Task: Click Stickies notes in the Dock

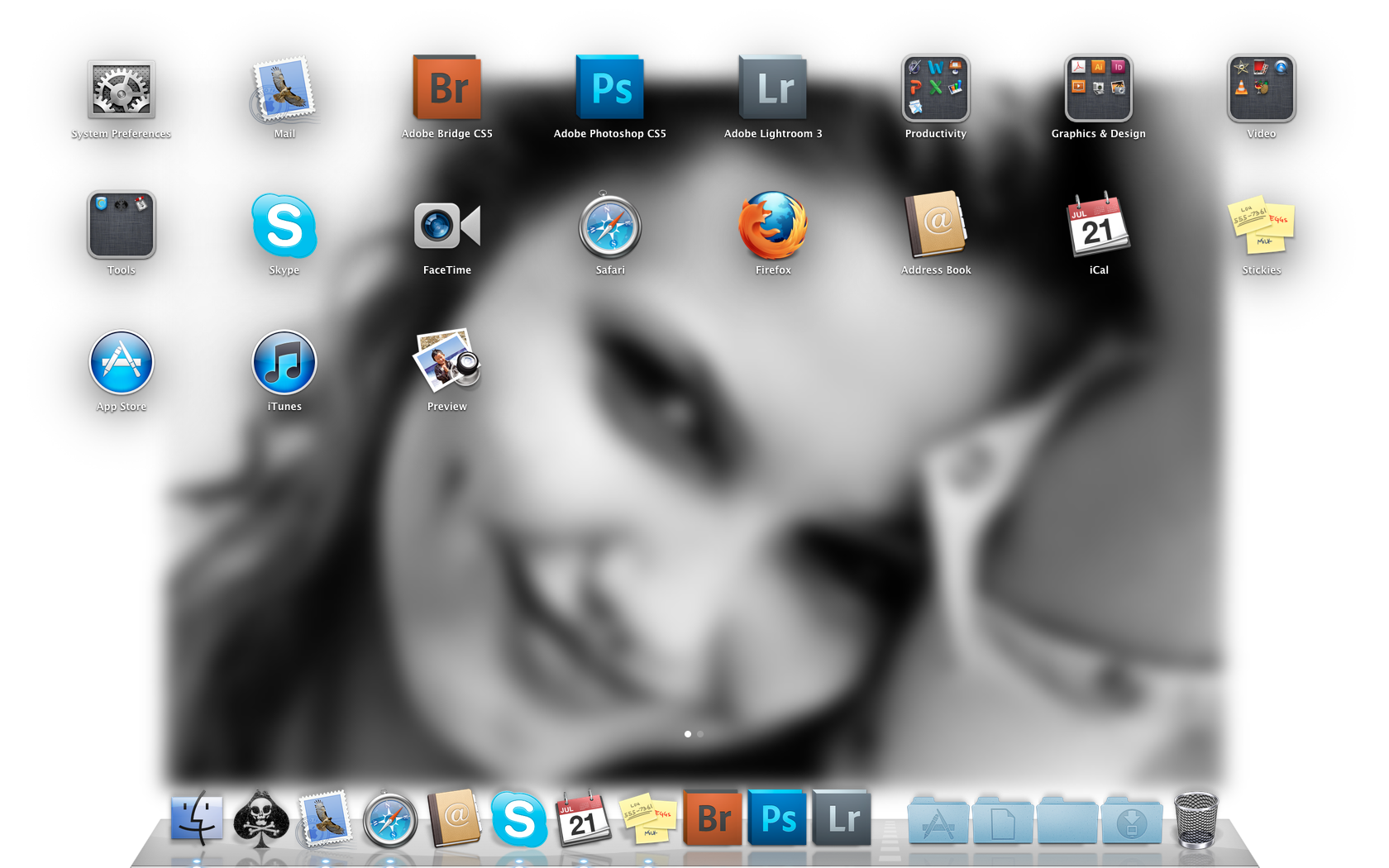Action: 648,818
